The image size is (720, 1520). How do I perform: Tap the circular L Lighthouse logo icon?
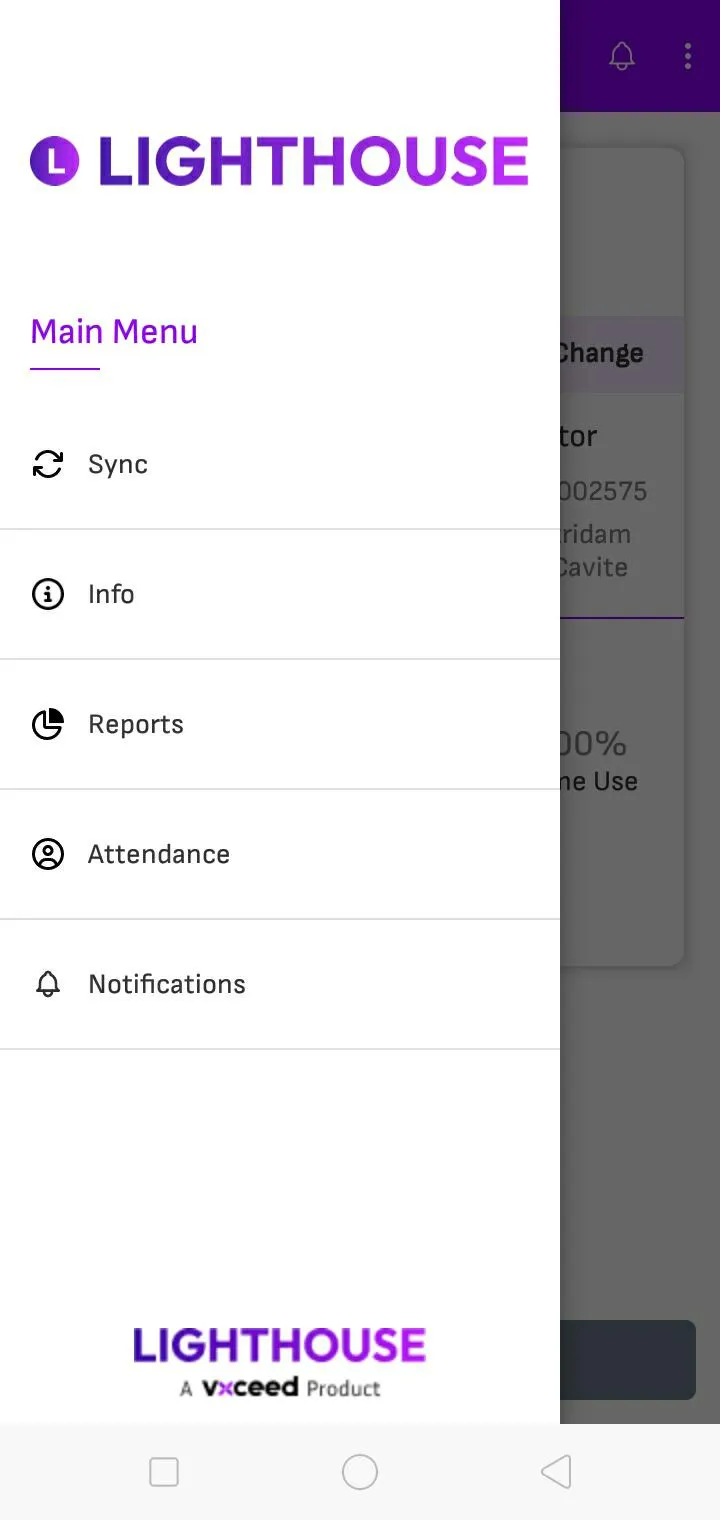pos(54,161)
